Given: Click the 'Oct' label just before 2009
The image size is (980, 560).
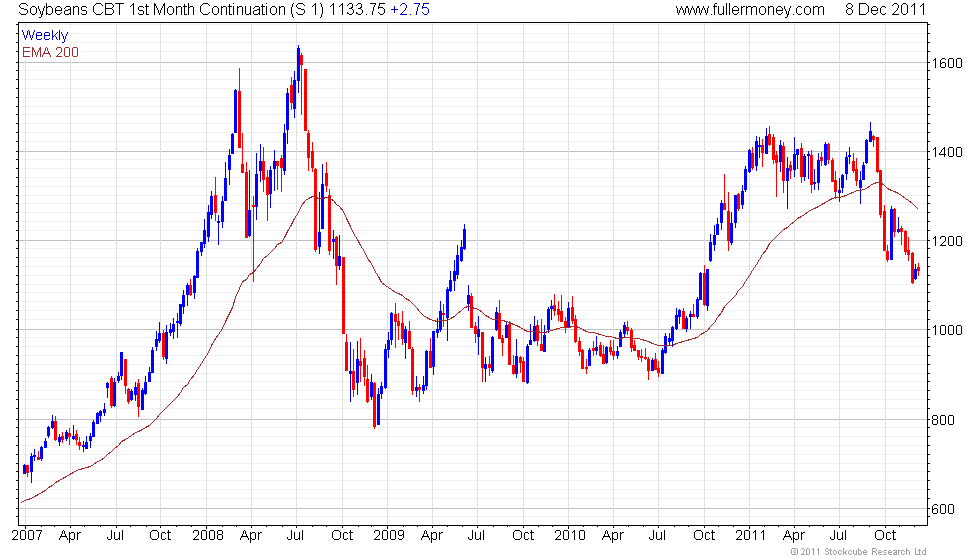Looking at the screenshot, I should pos(342,536).
